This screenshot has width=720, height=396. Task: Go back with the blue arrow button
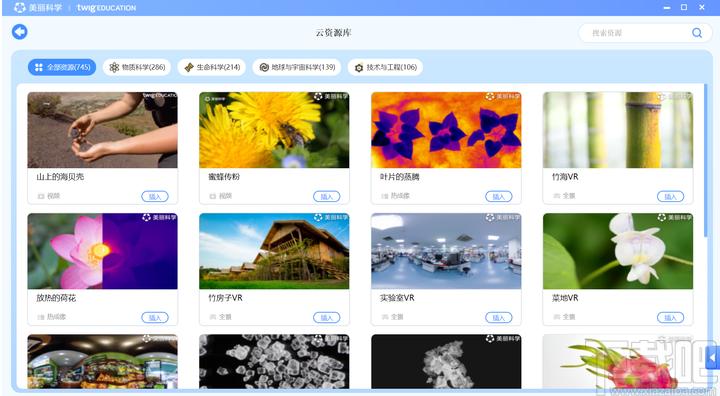20,32
